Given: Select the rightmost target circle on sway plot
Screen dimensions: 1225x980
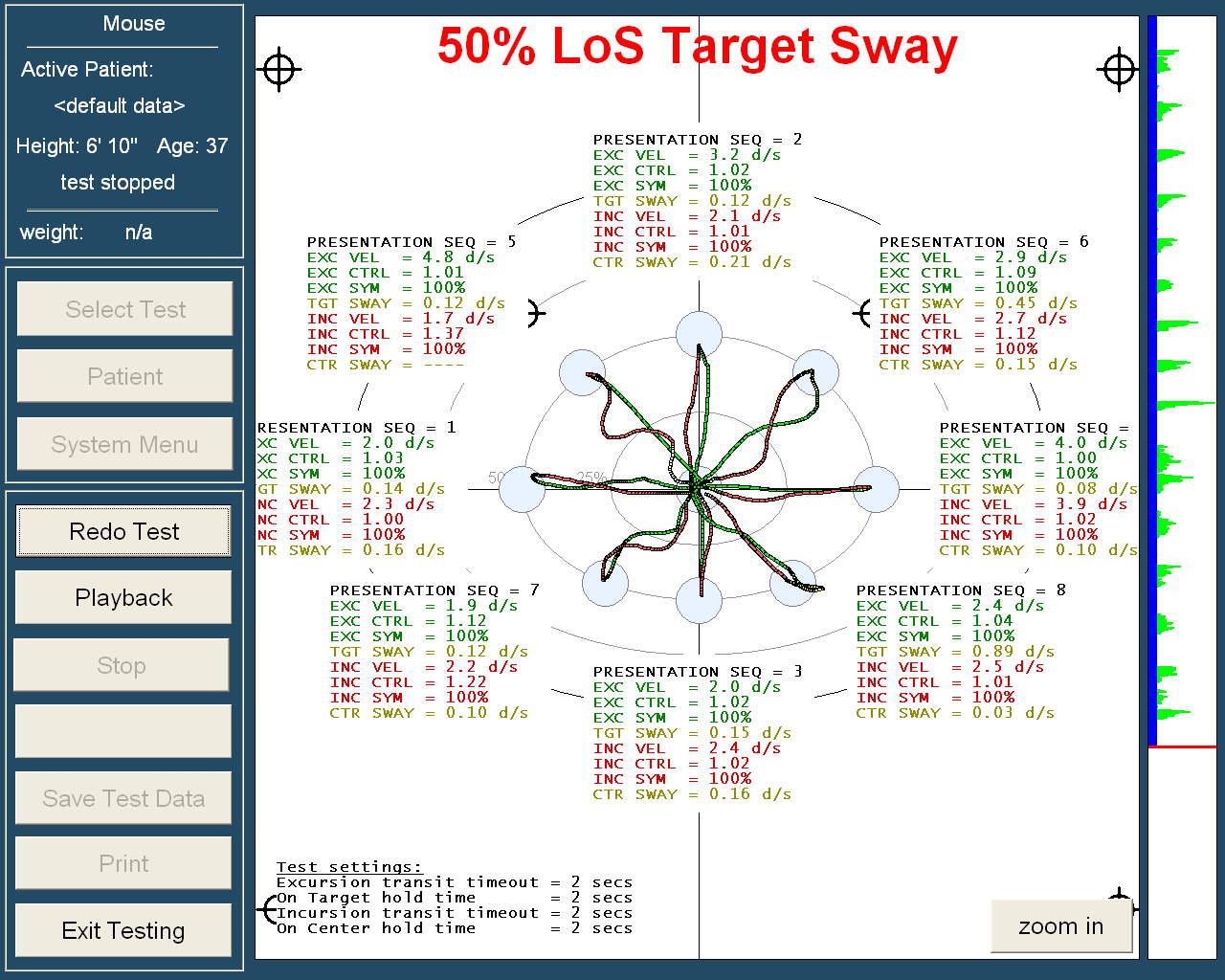Looking at the screenshot, I should [x=876, y=489].
